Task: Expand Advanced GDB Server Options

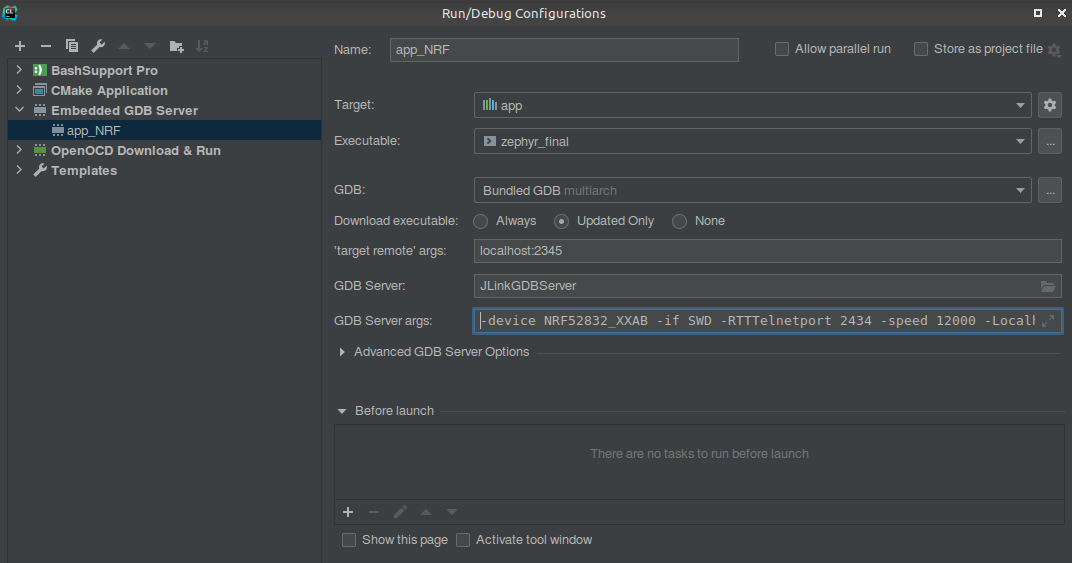Action: [342, 352]
